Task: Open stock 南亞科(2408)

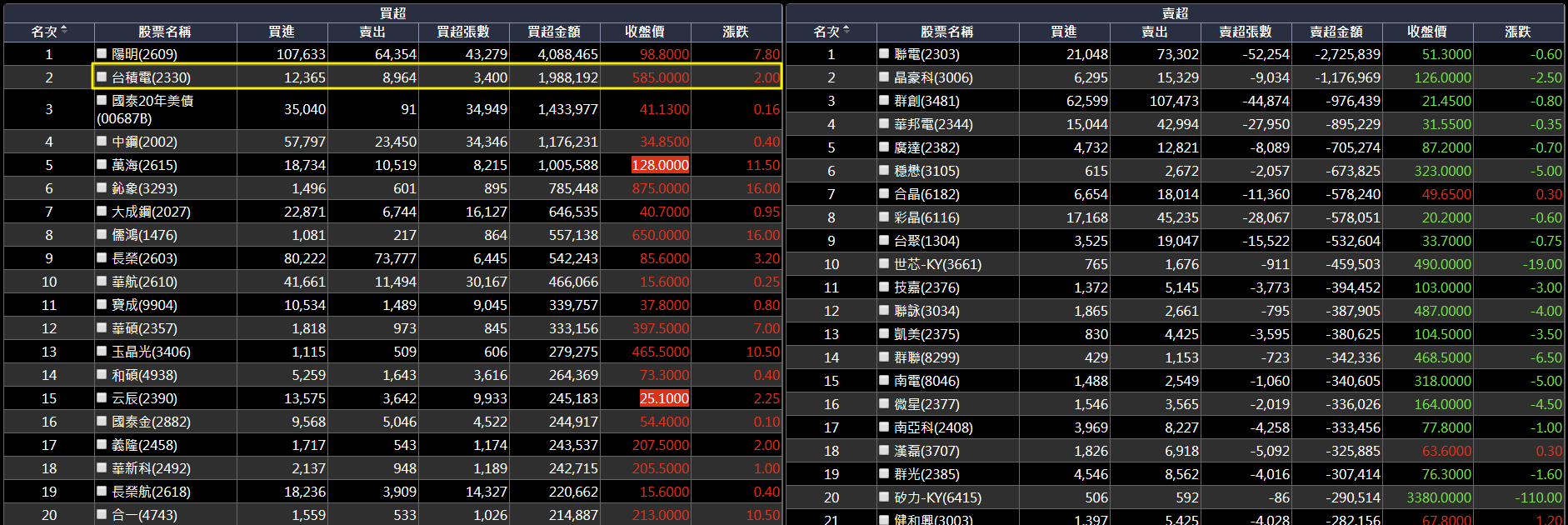Action: 934,427
